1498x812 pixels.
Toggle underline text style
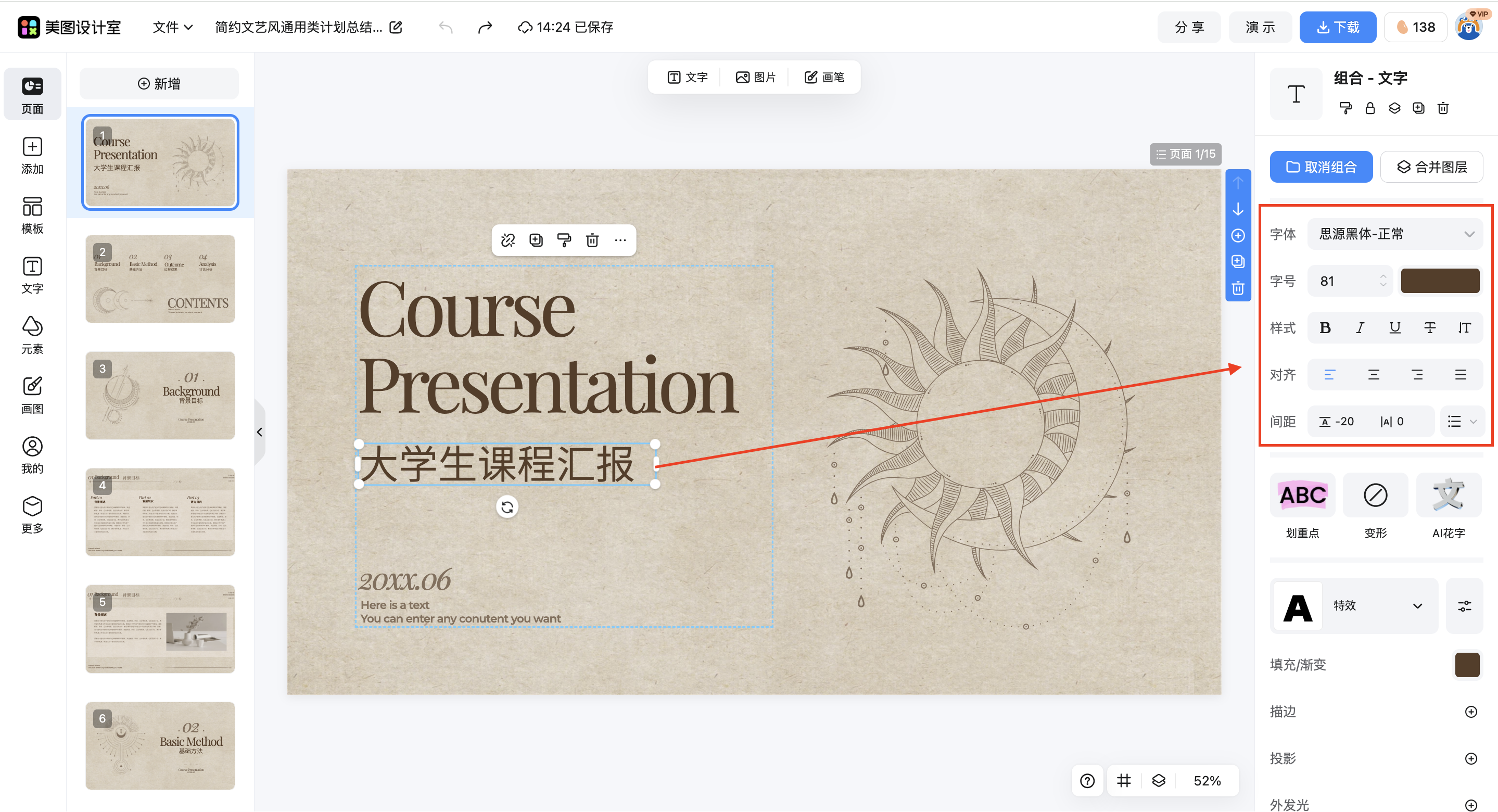coord(1394,328)
